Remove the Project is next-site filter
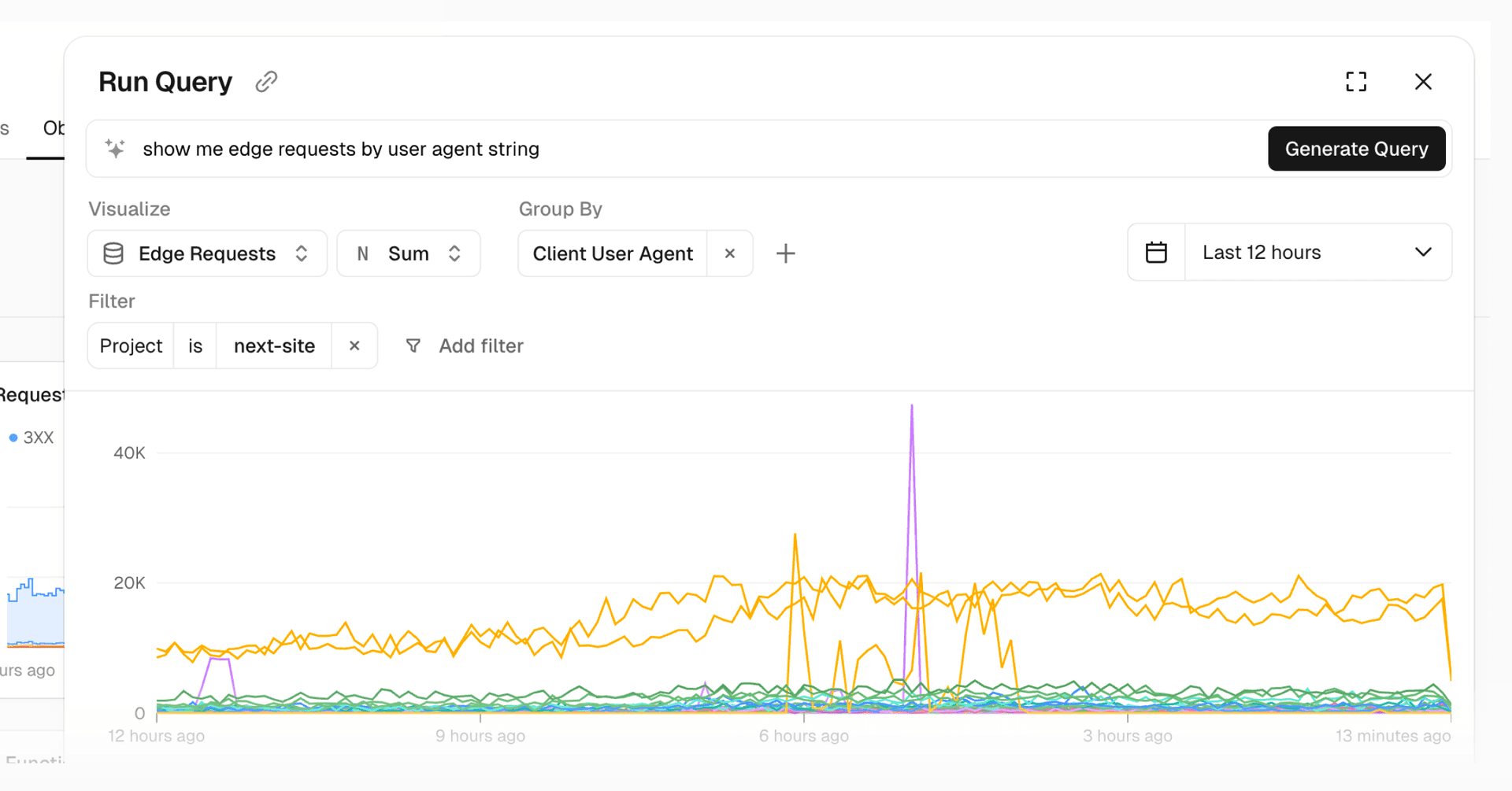This screenshot has height=791, width=1512. click(354, 346)
